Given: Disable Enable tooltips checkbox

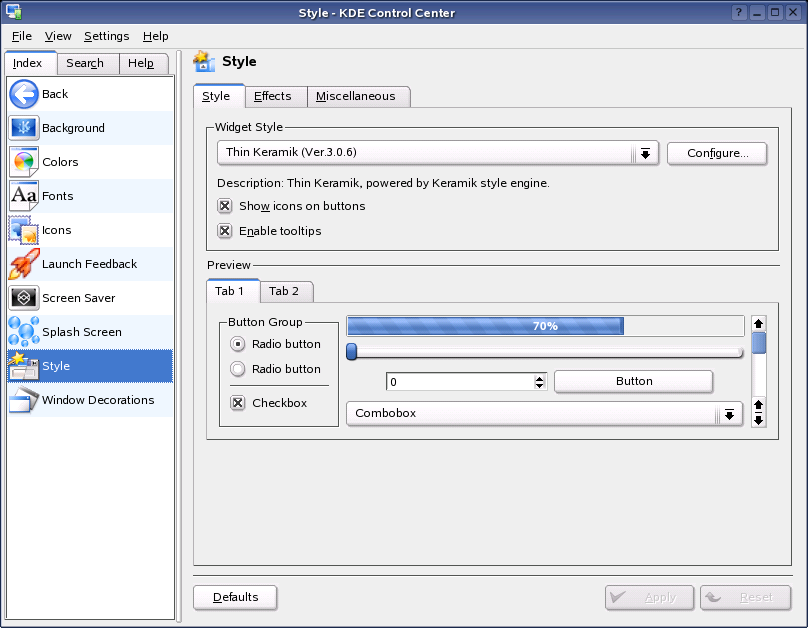Looking at the screenshot, I should (x=225, y=230).
